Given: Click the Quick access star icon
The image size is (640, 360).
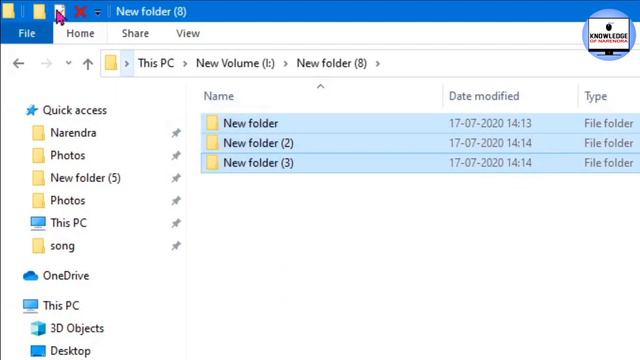Looking at the screenshot, I should click(31, 110).
